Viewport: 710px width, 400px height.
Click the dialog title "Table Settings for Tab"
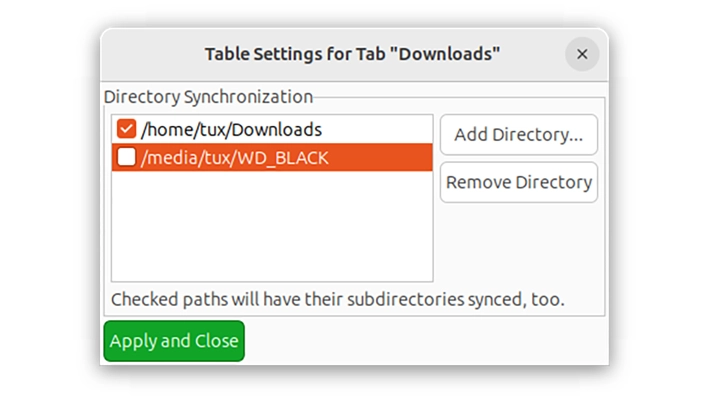click(x=295, y=54)
